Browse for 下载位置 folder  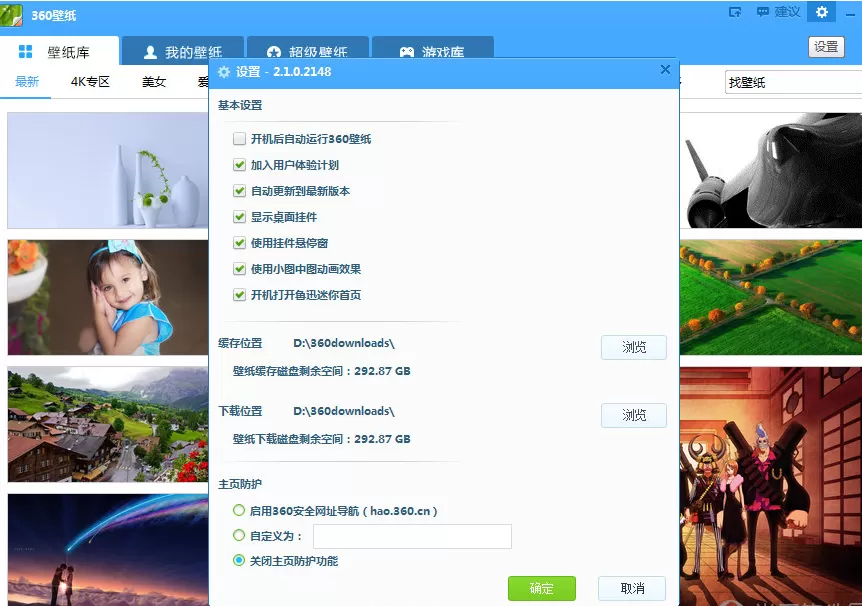[x=634, y=415]
